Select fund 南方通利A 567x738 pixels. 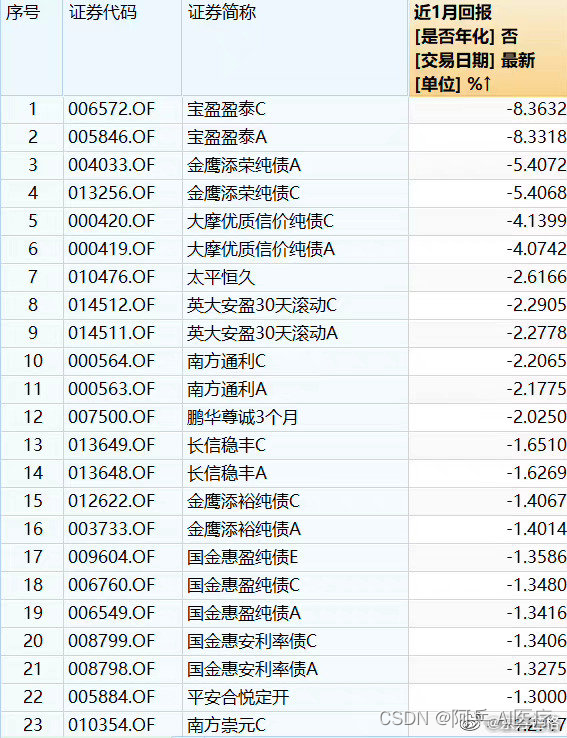point(227,389)
